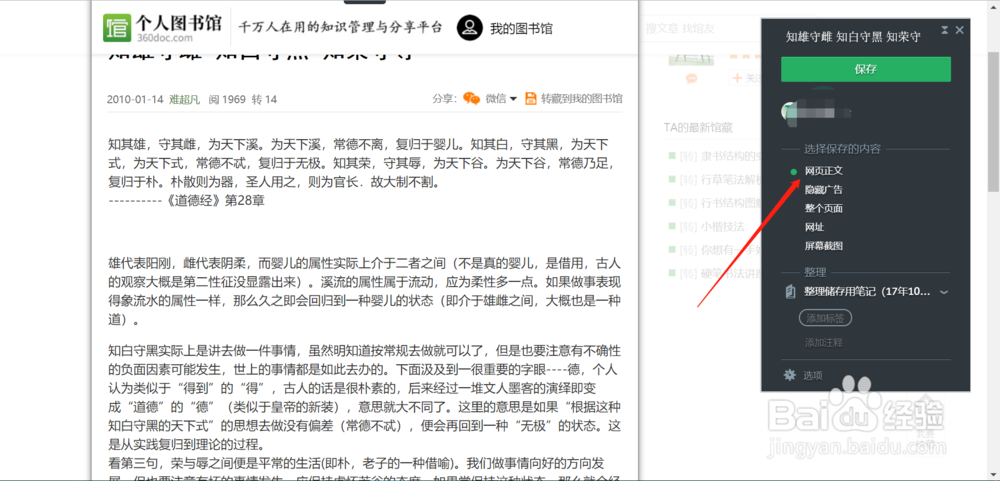Screen dimensions: 1000x481
Task: Click the WeChat share icon
Action: pyautogui.click(x=471, y=98)
